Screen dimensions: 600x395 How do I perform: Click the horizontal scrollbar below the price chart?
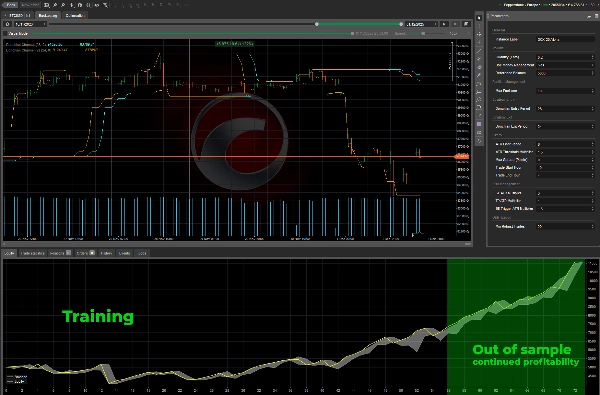(237, 243)
